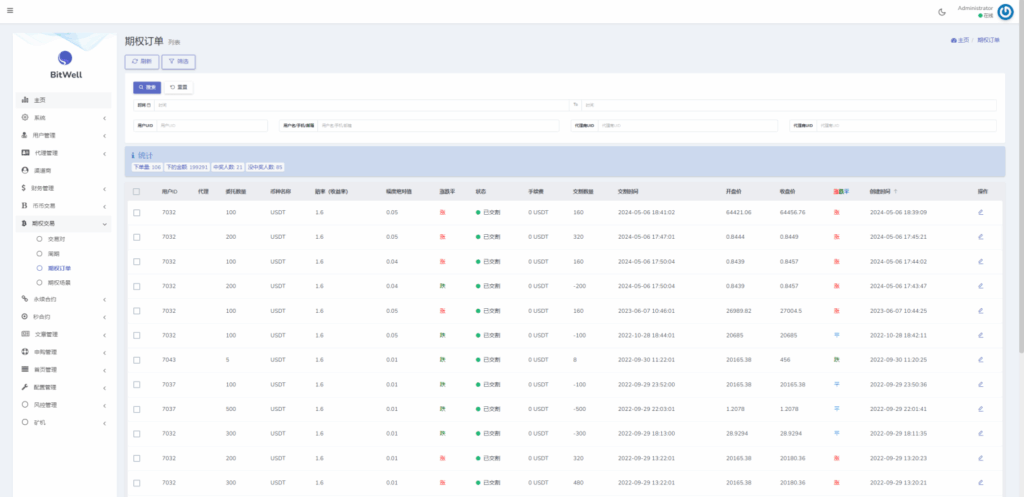Select 期权场景 in the sidebar submenu
The height and width of the screenshot is (497, 1024).
coord(60,283)
